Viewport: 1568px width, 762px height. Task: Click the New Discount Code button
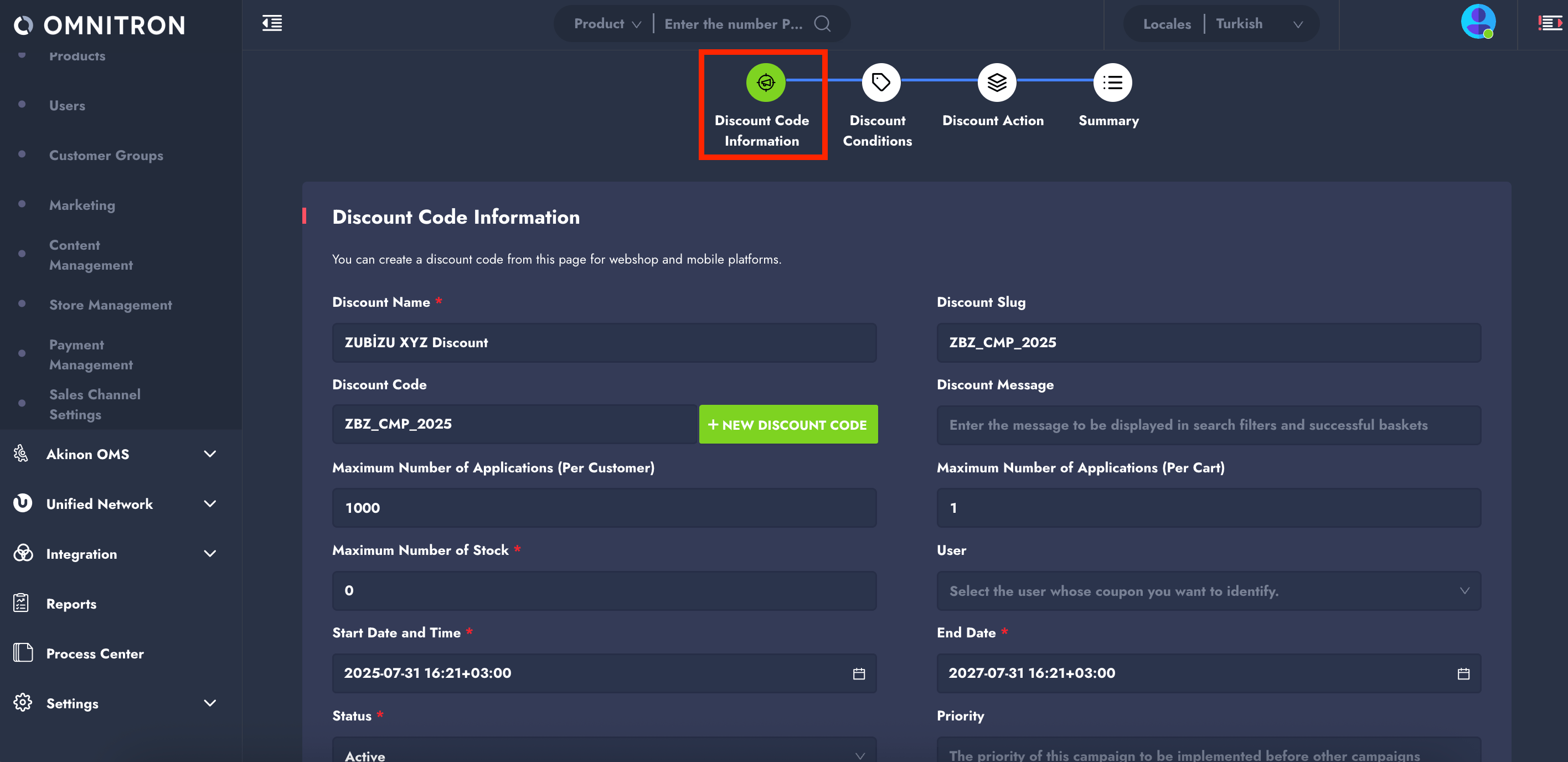[x=788, y=425]
